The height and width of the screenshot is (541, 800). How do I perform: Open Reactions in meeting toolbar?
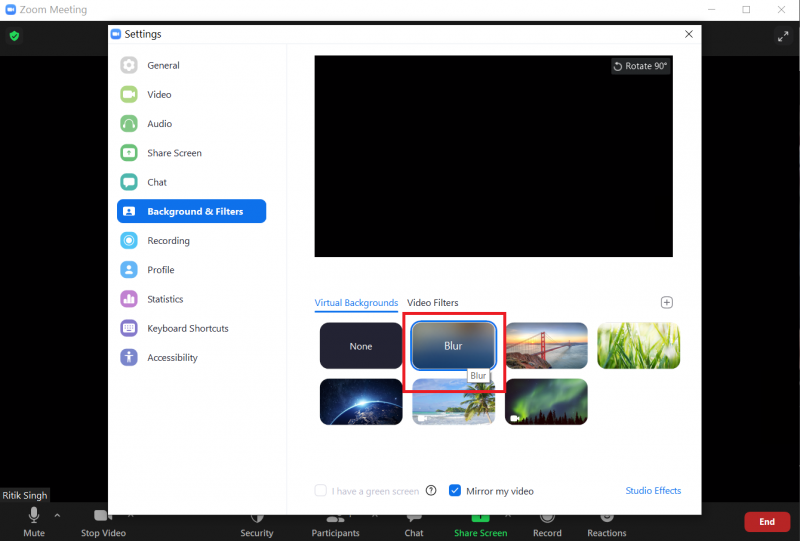pyautogui.click(x=607, y=527)
